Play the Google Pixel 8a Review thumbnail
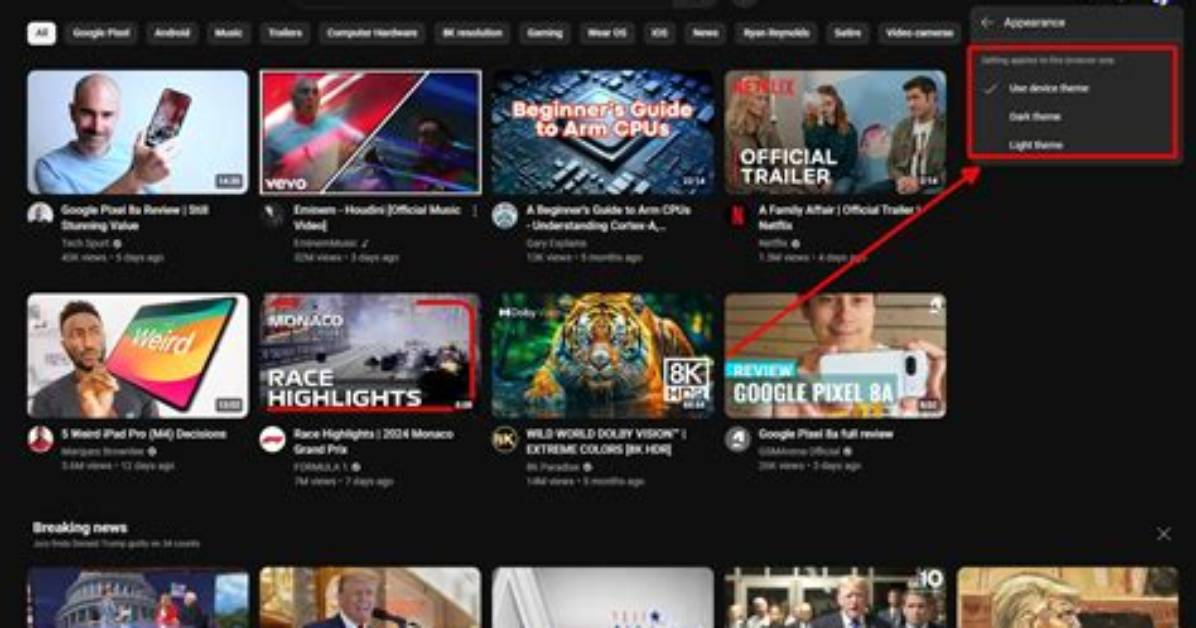The height and width of the screenshot is (628, 1196). 138,132
